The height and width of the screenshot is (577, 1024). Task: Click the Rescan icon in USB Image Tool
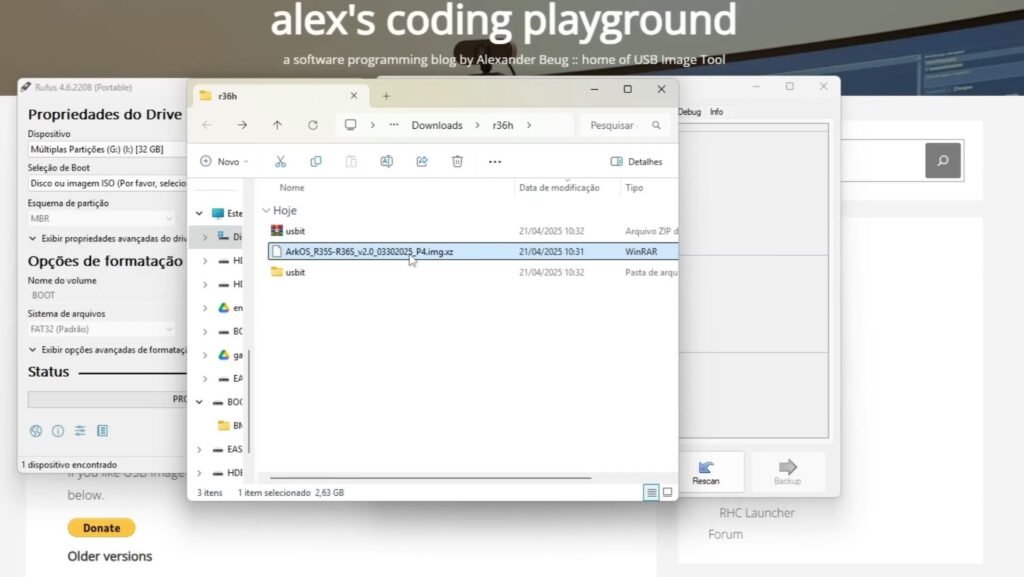pos(705,472)
